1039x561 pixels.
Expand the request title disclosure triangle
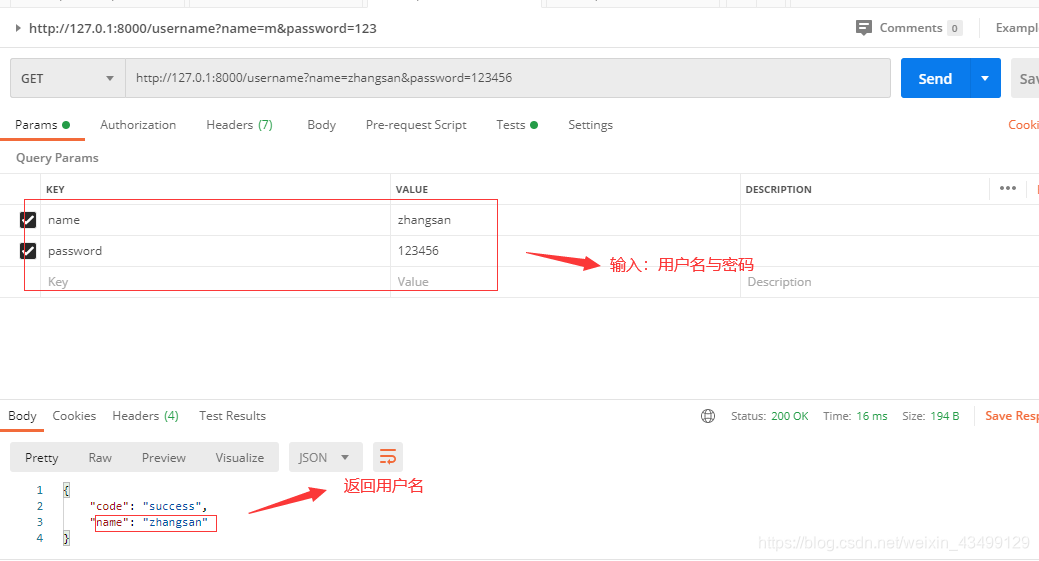tap(18, 28)
